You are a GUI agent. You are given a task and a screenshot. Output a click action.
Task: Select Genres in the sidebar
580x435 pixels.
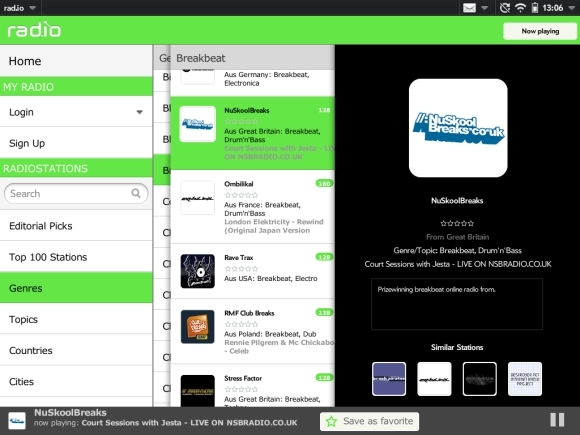76,288
